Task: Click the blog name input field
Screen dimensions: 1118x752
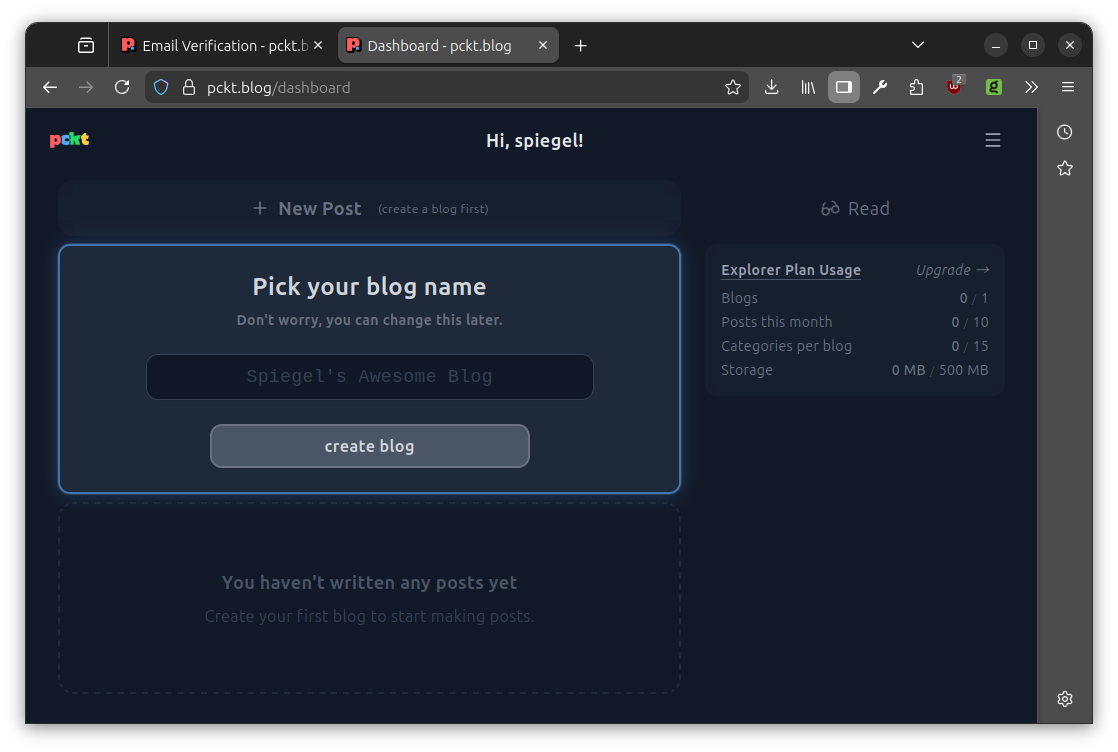Action: (x=369, y=377)
